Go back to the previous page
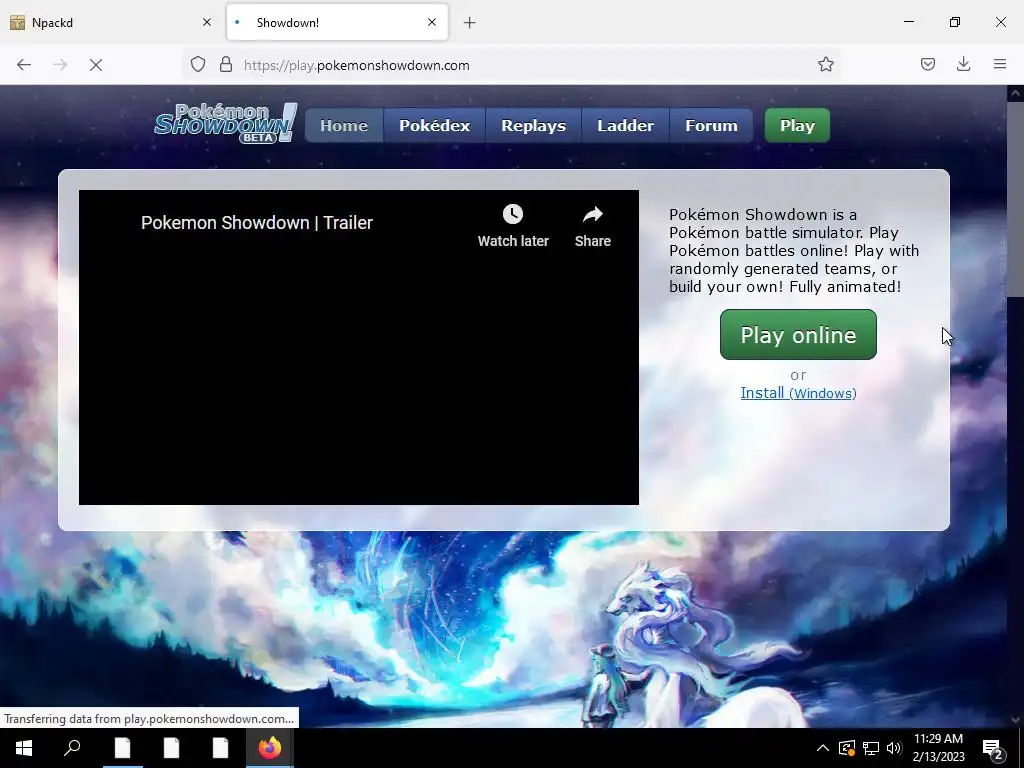Viewport: 1024px width, 768px height. tap(24, 65)
